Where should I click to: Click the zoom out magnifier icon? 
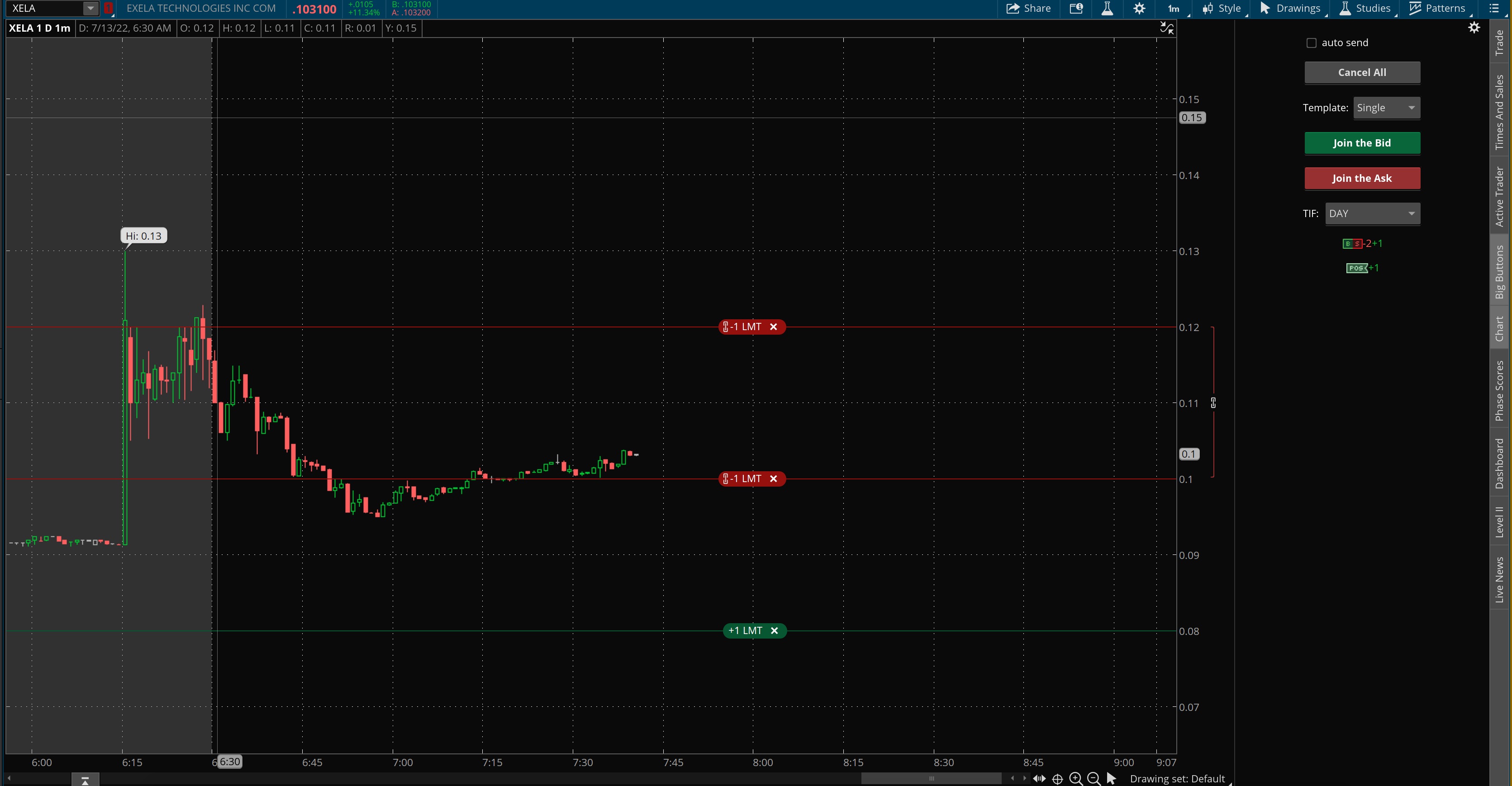click(1094, 778)
